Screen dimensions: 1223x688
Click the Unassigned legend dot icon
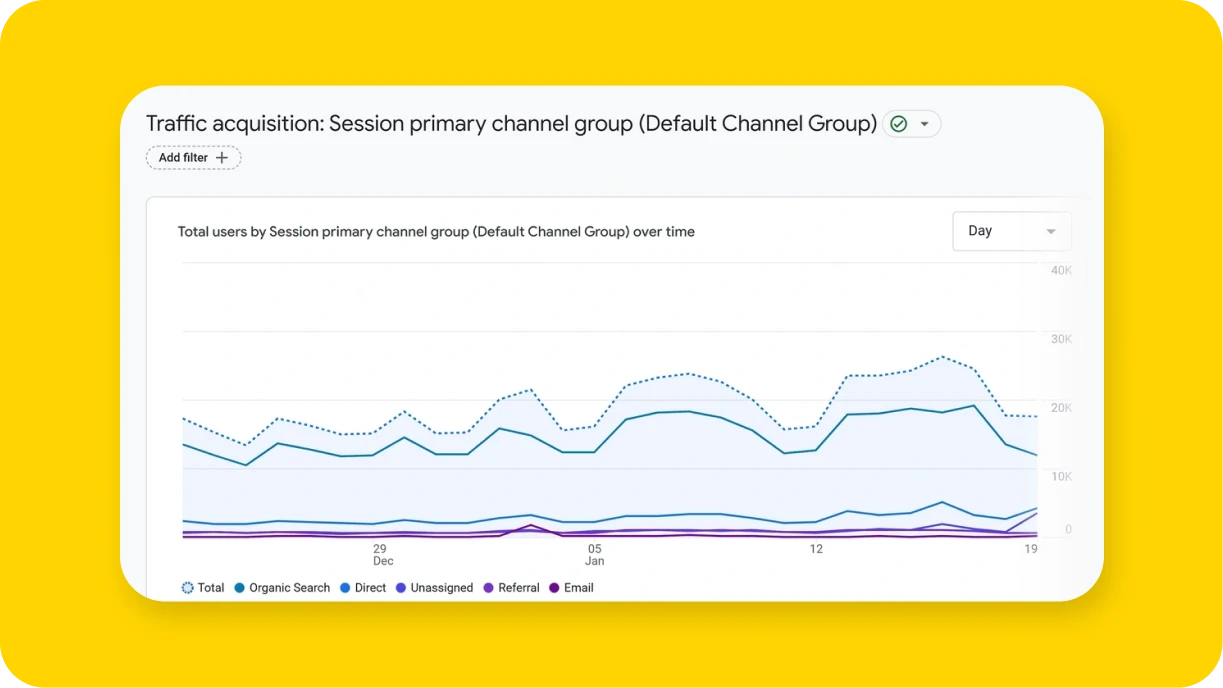(403, 588)
